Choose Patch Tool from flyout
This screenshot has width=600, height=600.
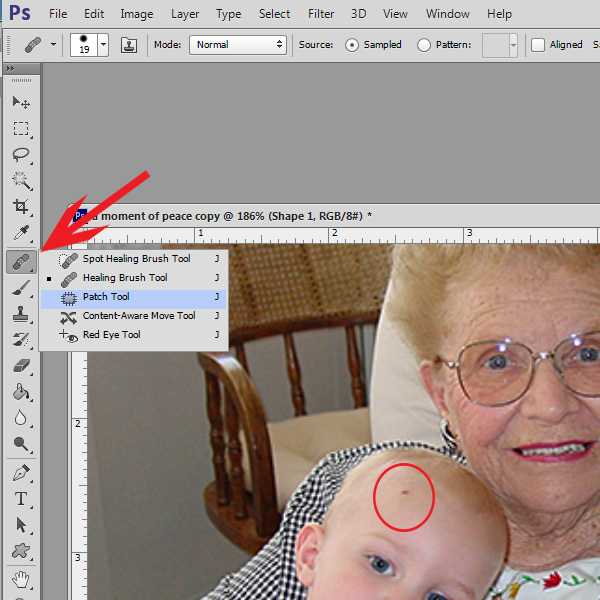tap(134, 297)
